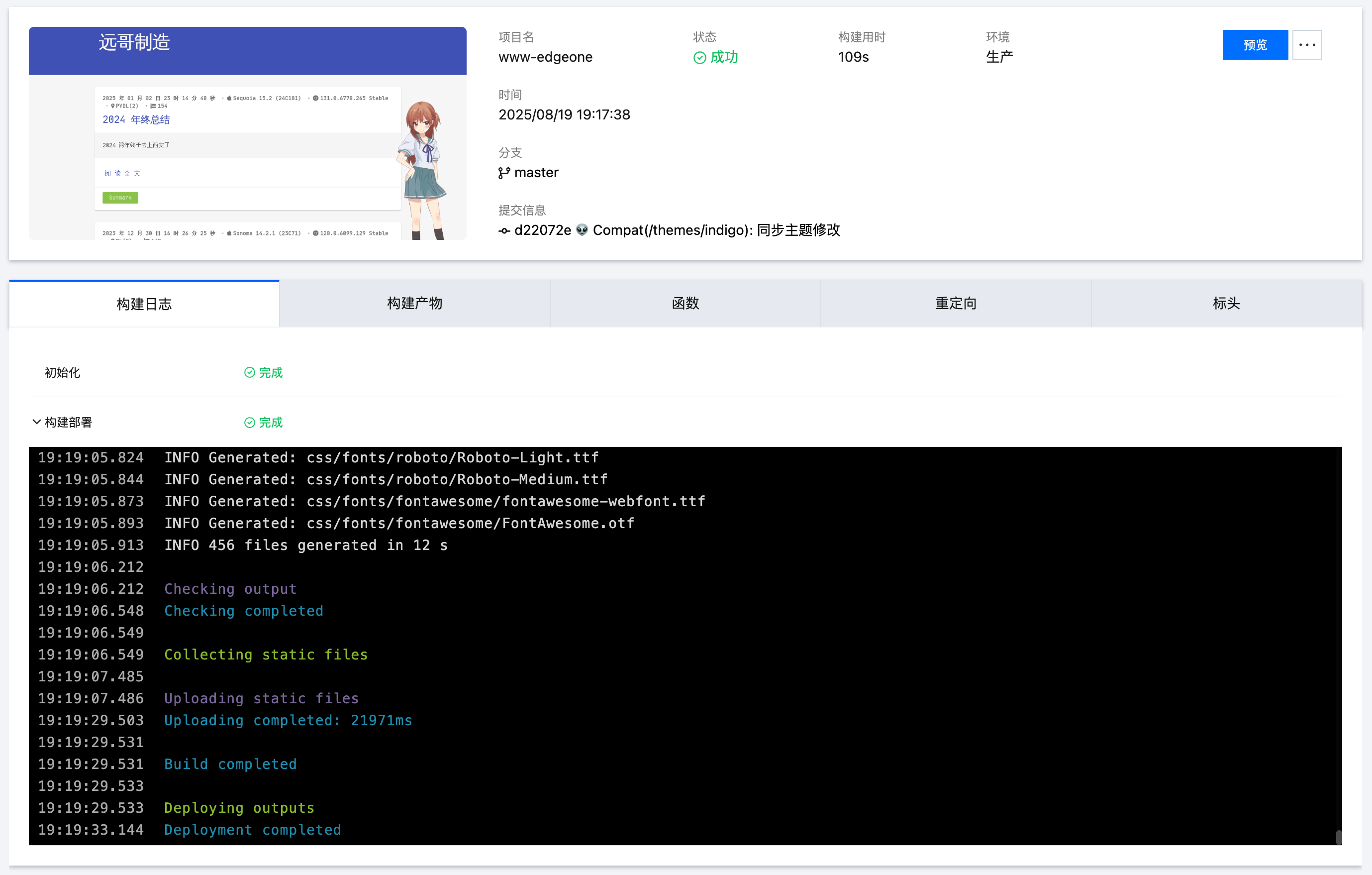Click the alien emoji in commit message
The width and height of the screenshot is (1372, 875).
point(581,230)
